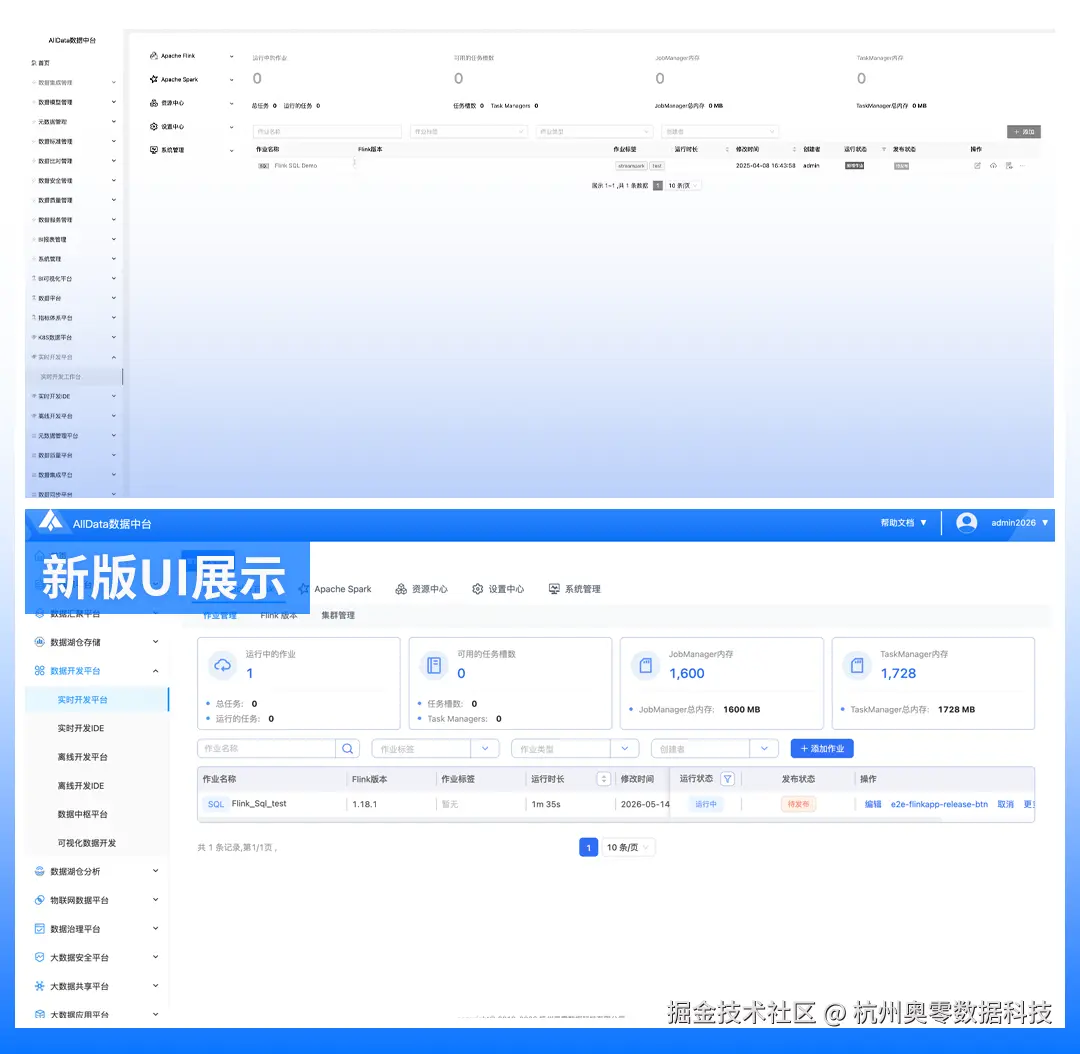The width and height of the screenshot is (1080, 1054).
Task: Click the cloud publish icon on Flink SQL Demo row
Action: pos(993,166)
